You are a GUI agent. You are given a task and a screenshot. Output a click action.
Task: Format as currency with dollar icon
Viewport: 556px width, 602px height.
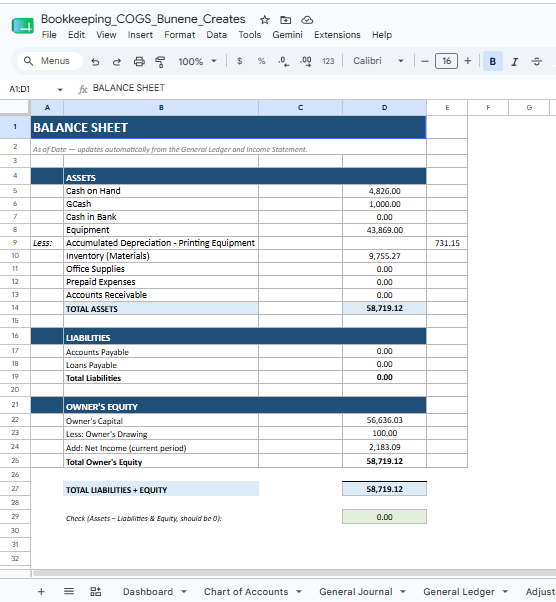tap(240, 61)
